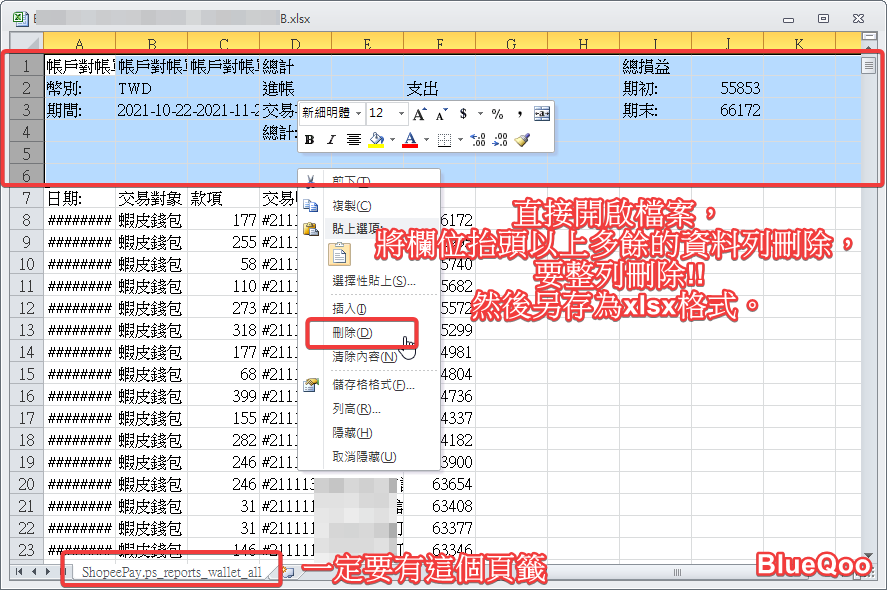Screen dimensions: 887x590
Task: Click first-sheet navigation arrow at bottom left
Action: (18, 572)
